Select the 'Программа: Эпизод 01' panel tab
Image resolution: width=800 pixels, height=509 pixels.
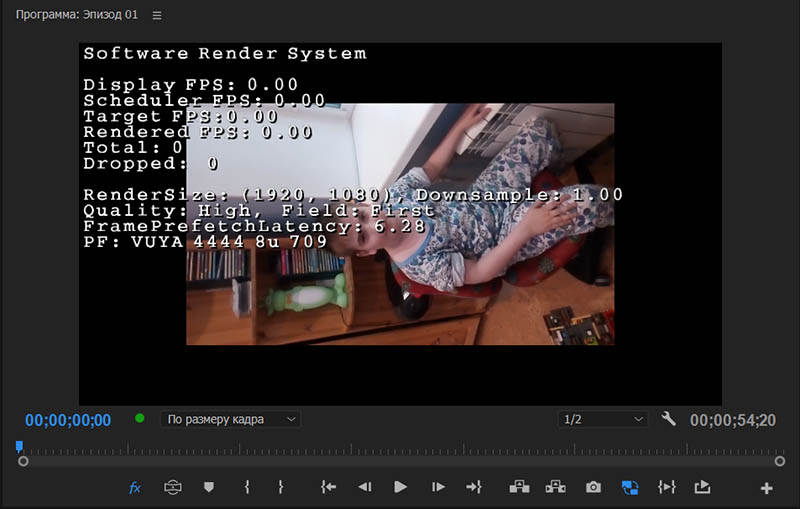[77, 15]
